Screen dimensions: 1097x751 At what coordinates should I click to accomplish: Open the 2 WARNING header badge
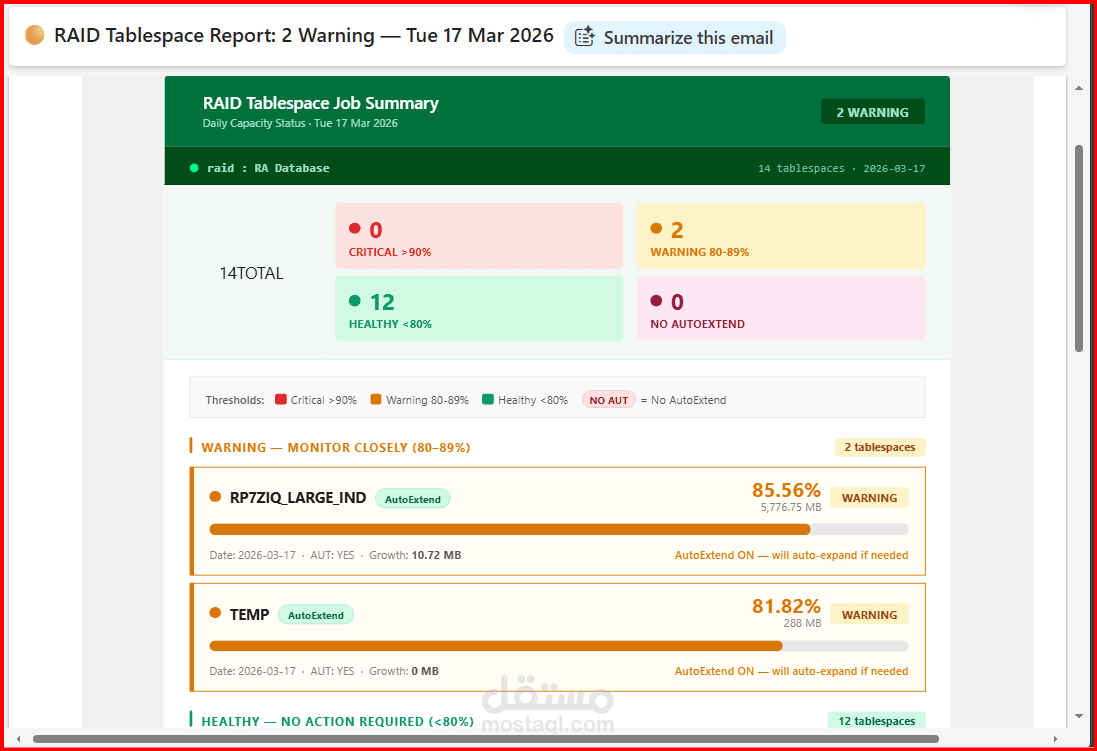pyautogui.click(x=872, y=111)
